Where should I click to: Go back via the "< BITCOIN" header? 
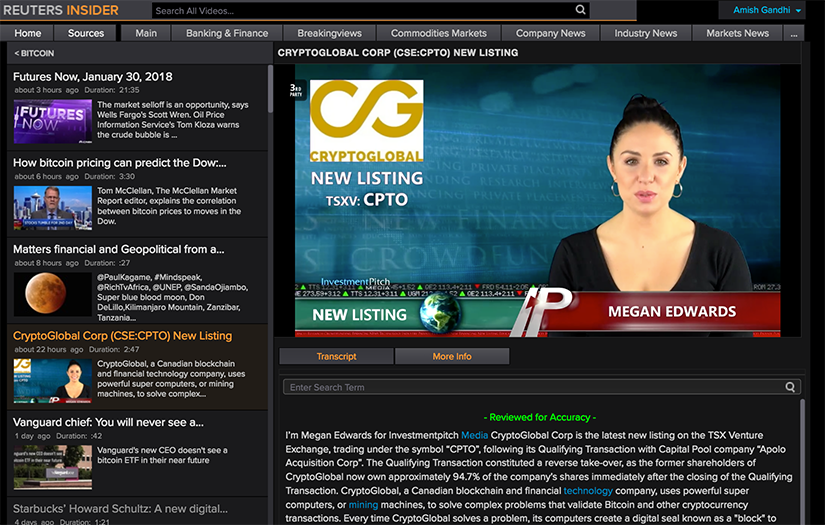(x=34, y=53)
